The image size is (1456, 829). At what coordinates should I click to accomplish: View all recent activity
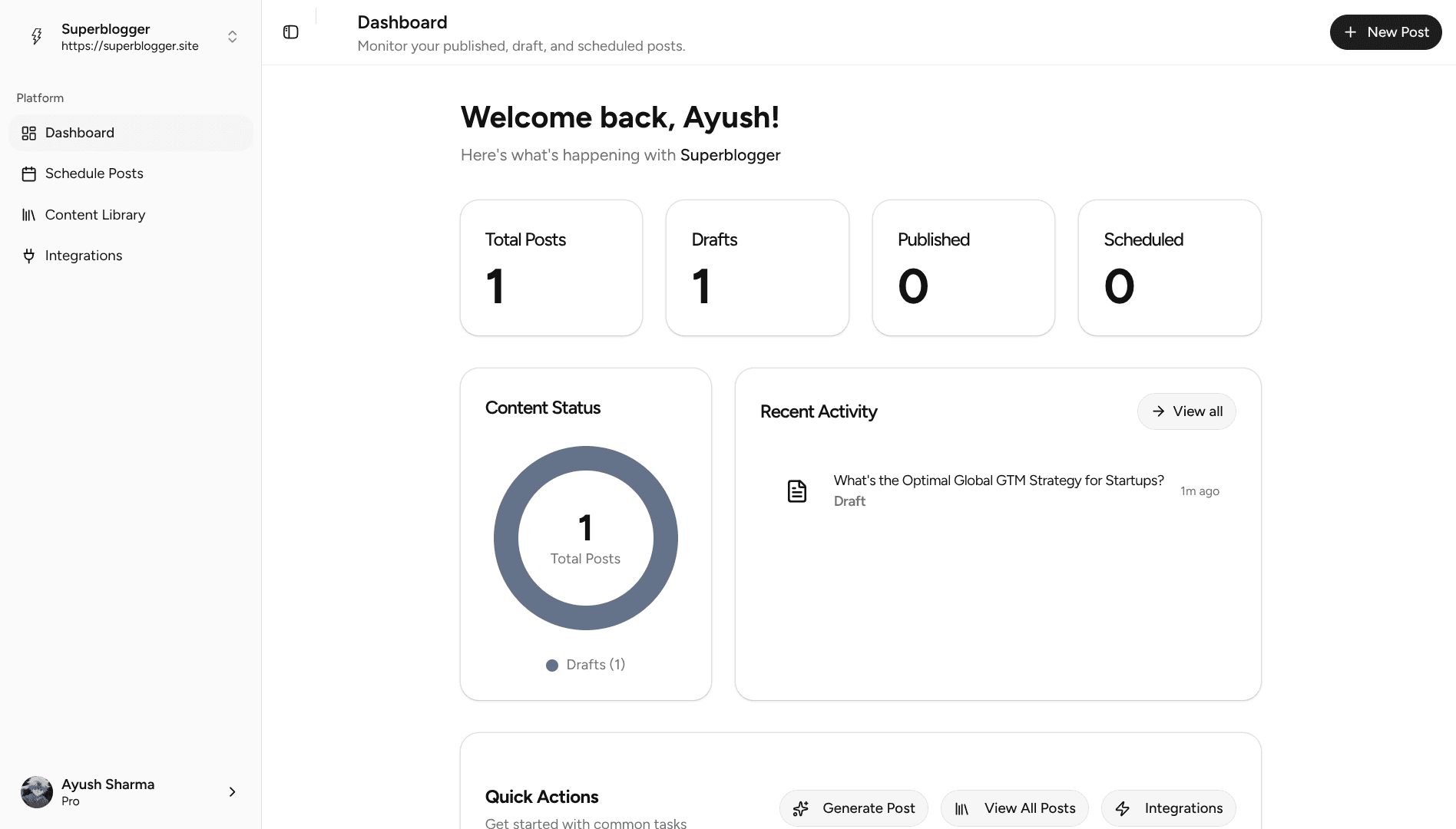1186,411
